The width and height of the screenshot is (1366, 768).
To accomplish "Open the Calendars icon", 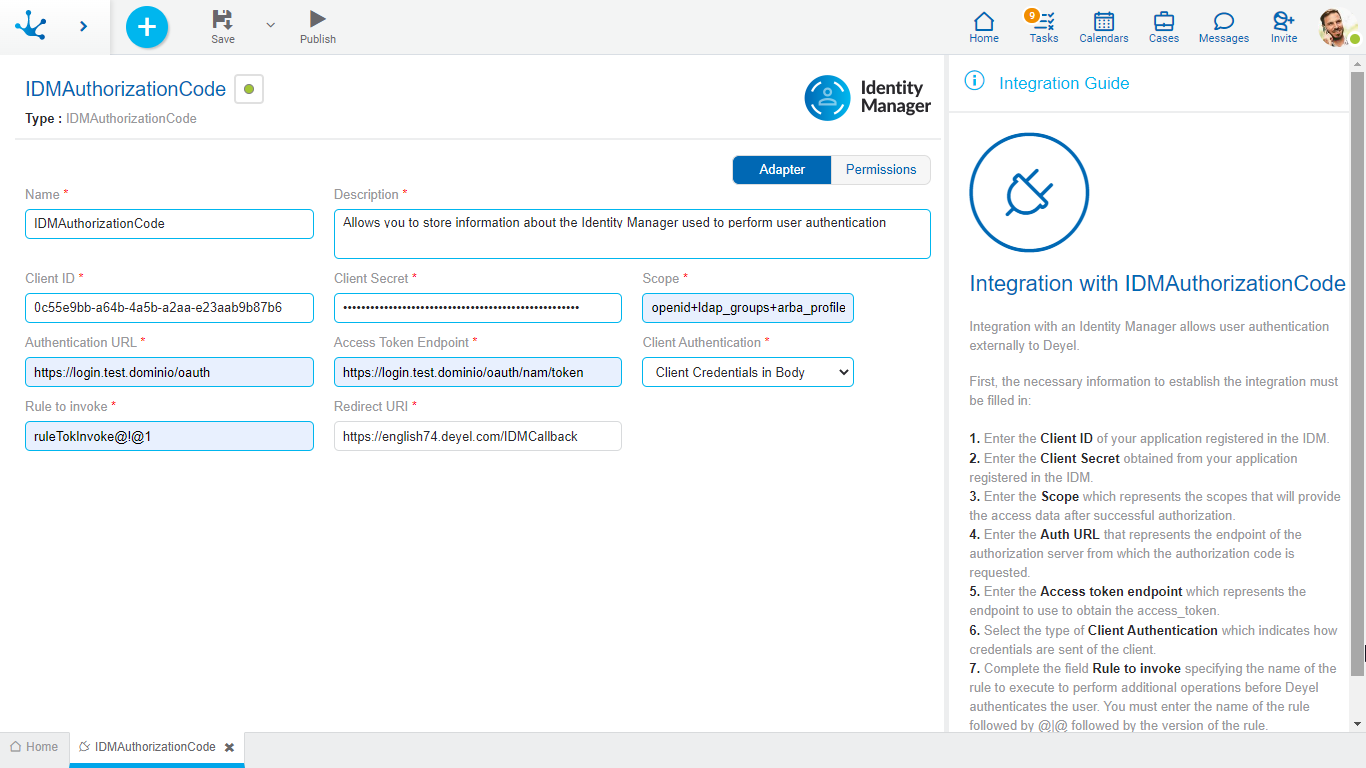I will [1104, 27].
